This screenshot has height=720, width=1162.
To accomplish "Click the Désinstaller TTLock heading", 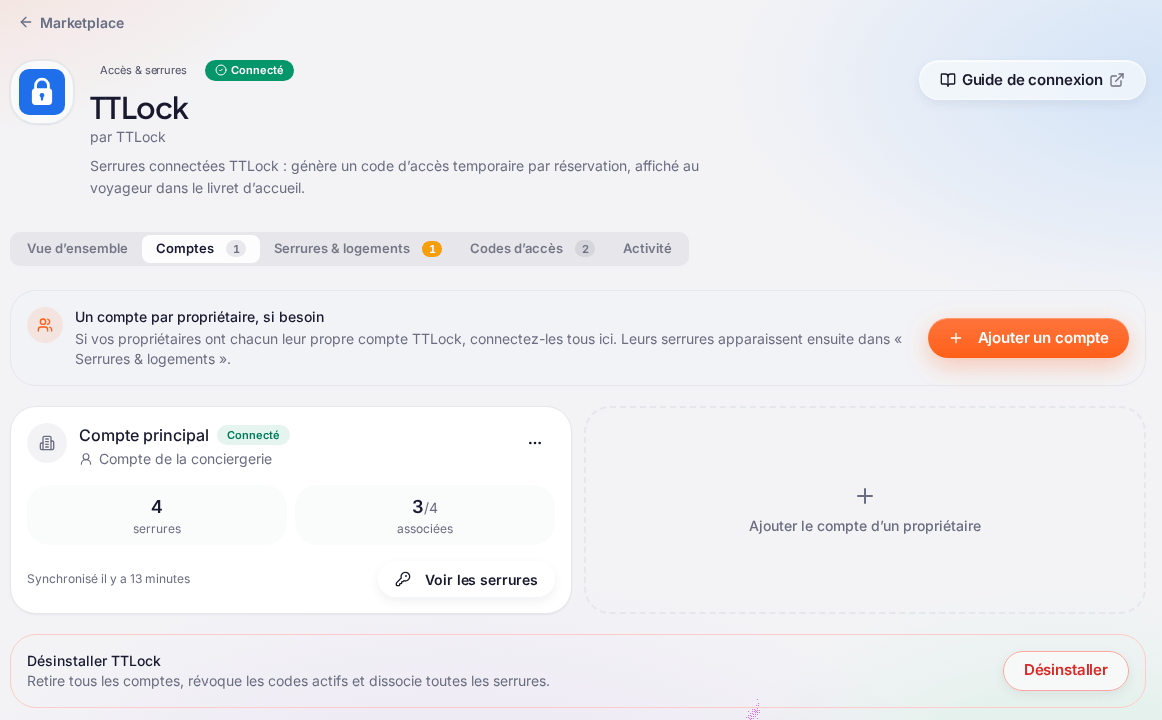I will 93,661.
